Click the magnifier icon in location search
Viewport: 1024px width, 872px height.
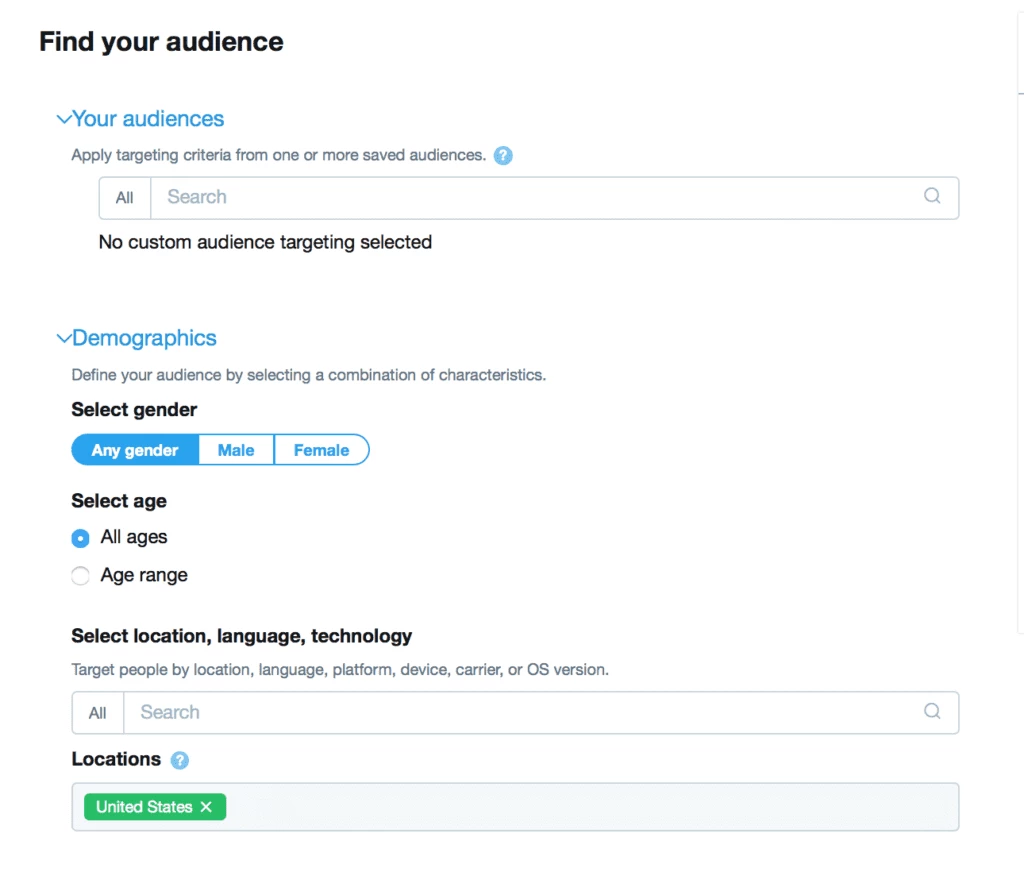coord(932,711)
